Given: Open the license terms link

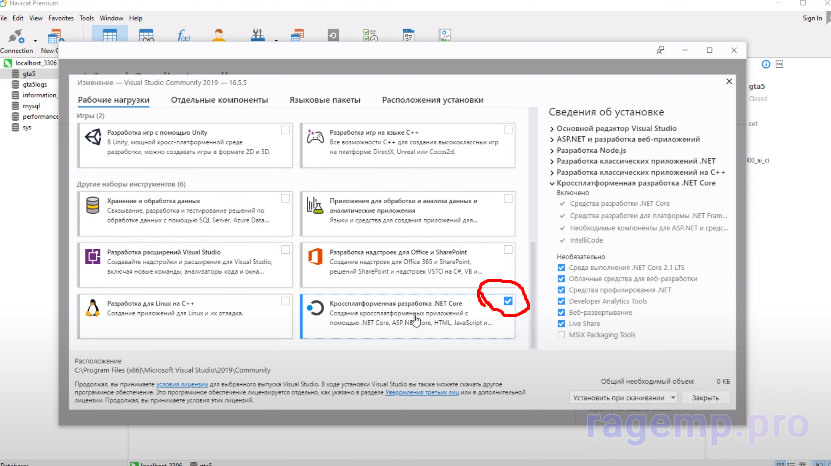Looking at the screenshot, I should 182,384.
